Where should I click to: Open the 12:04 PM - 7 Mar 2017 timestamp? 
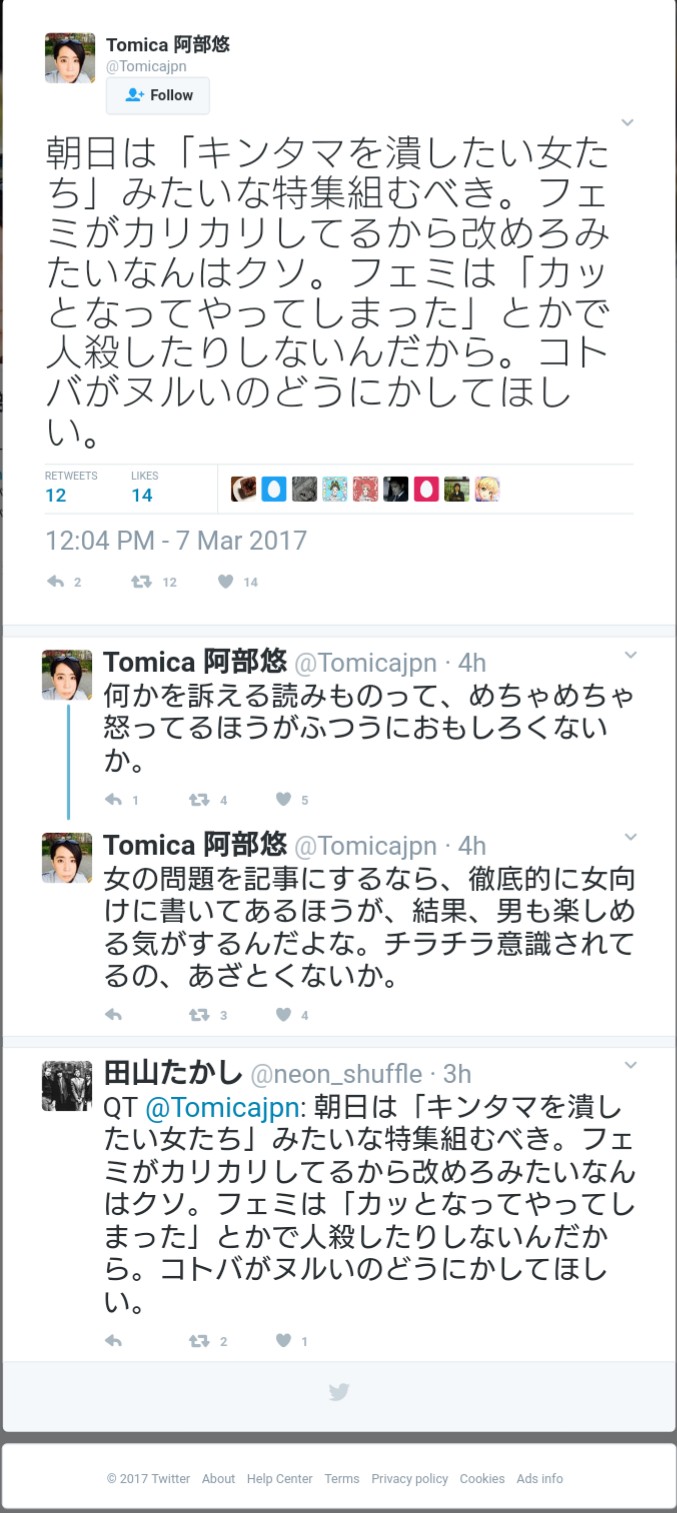coord(176,541)
